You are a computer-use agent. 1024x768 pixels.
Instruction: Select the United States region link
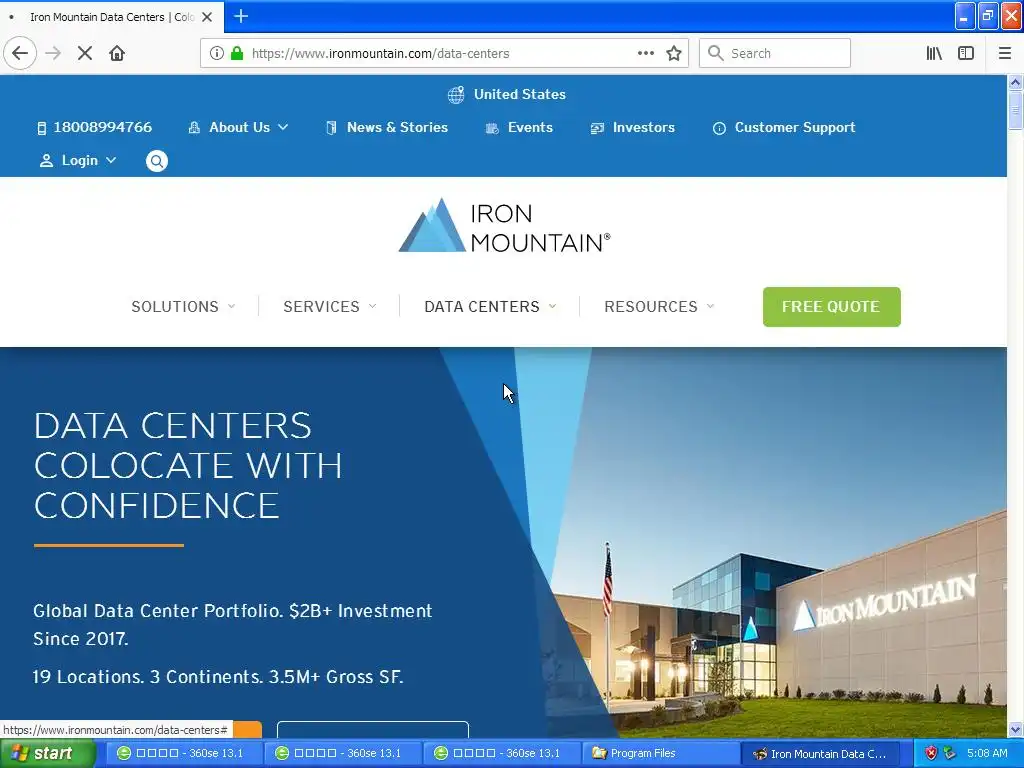[x=520, y=94]
